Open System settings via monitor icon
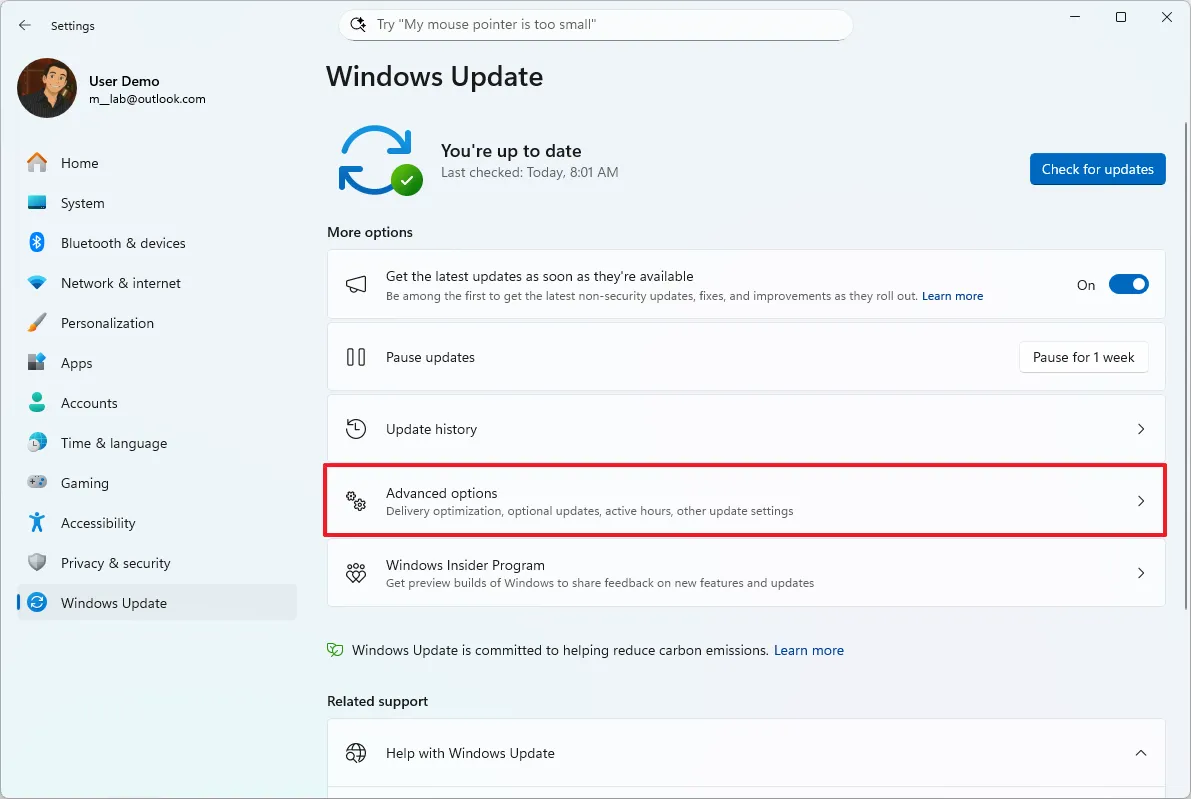 coord(37,202)
